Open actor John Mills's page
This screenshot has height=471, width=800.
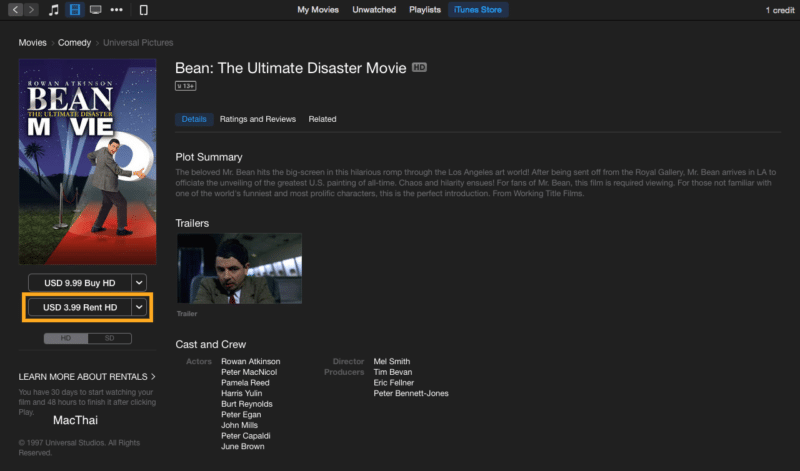click(239, 425)
